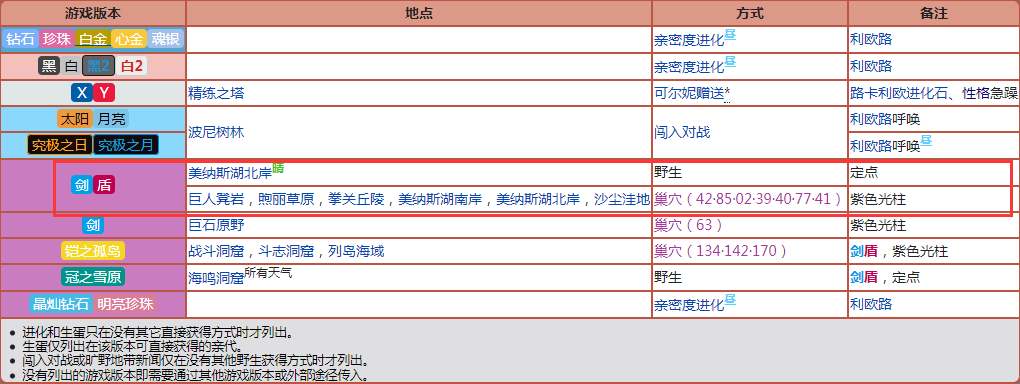Select the red Y version badge
This screenshot has width=1020, height=384.
pos(104,93)
